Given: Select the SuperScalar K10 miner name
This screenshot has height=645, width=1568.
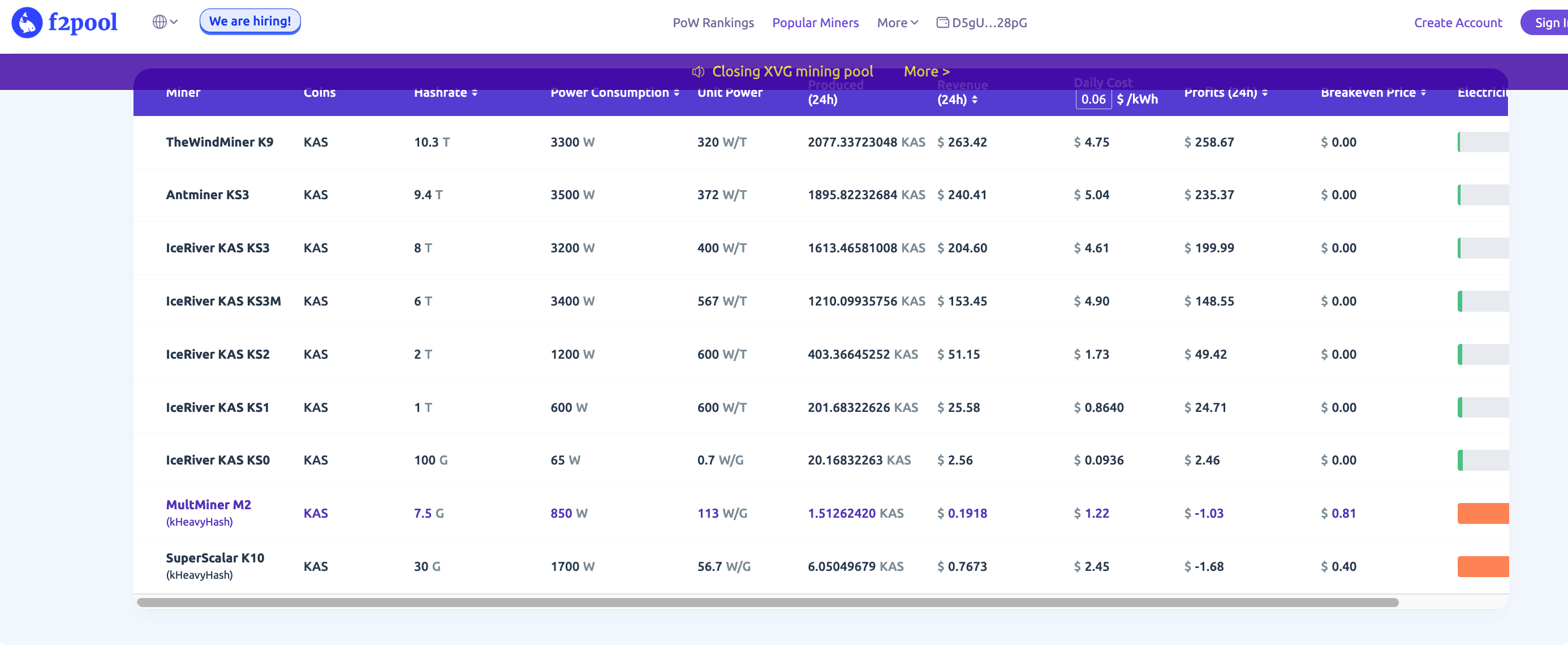Looking at the screenshot, I should click(x=215, y=558).
